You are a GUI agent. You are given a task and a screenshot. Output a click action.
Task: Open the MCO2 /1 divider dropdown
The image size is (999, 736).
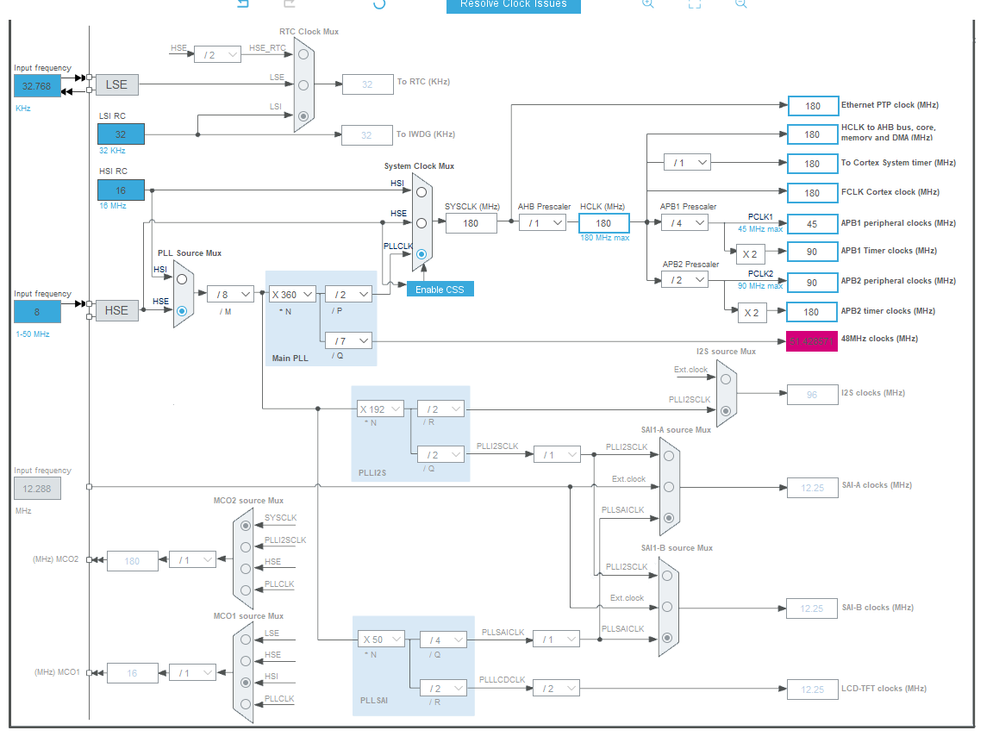click(192, 560)
